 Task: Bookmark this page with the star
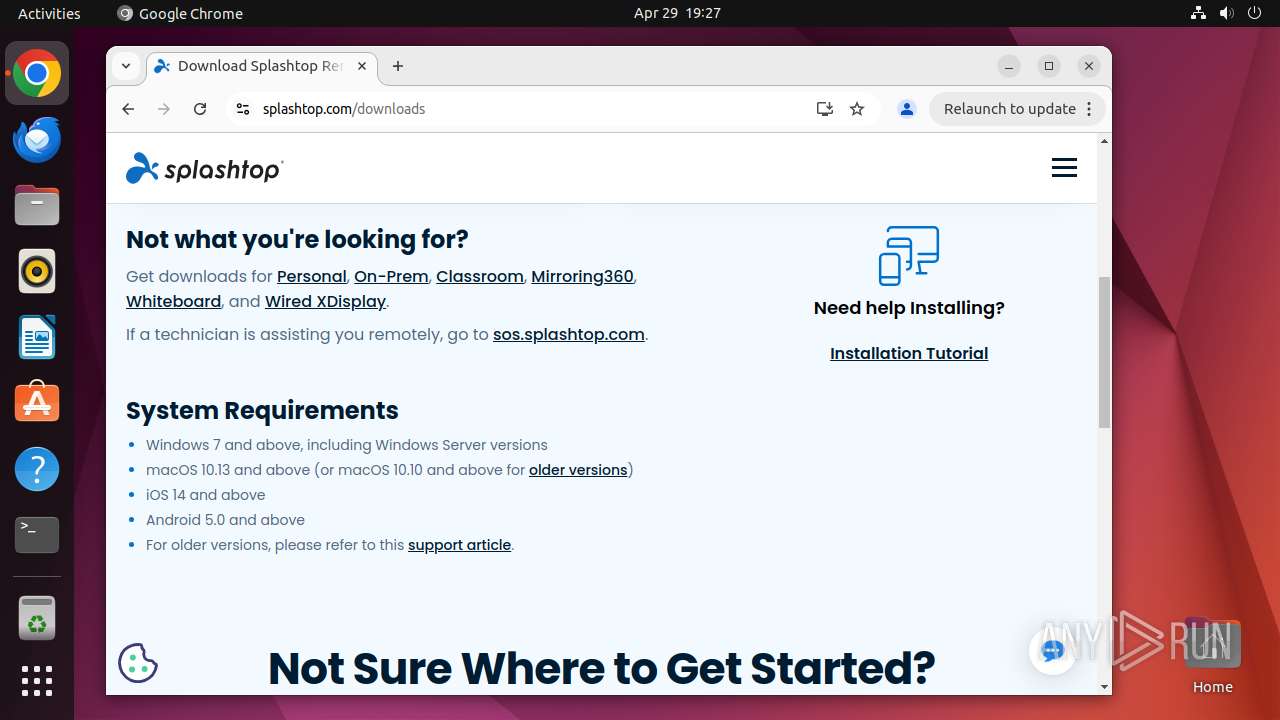point(857,109)
